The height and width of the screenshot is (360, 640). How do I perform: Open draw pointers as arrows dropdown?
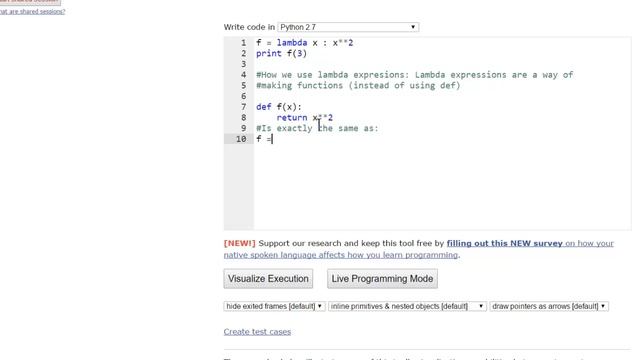(549, 306)
